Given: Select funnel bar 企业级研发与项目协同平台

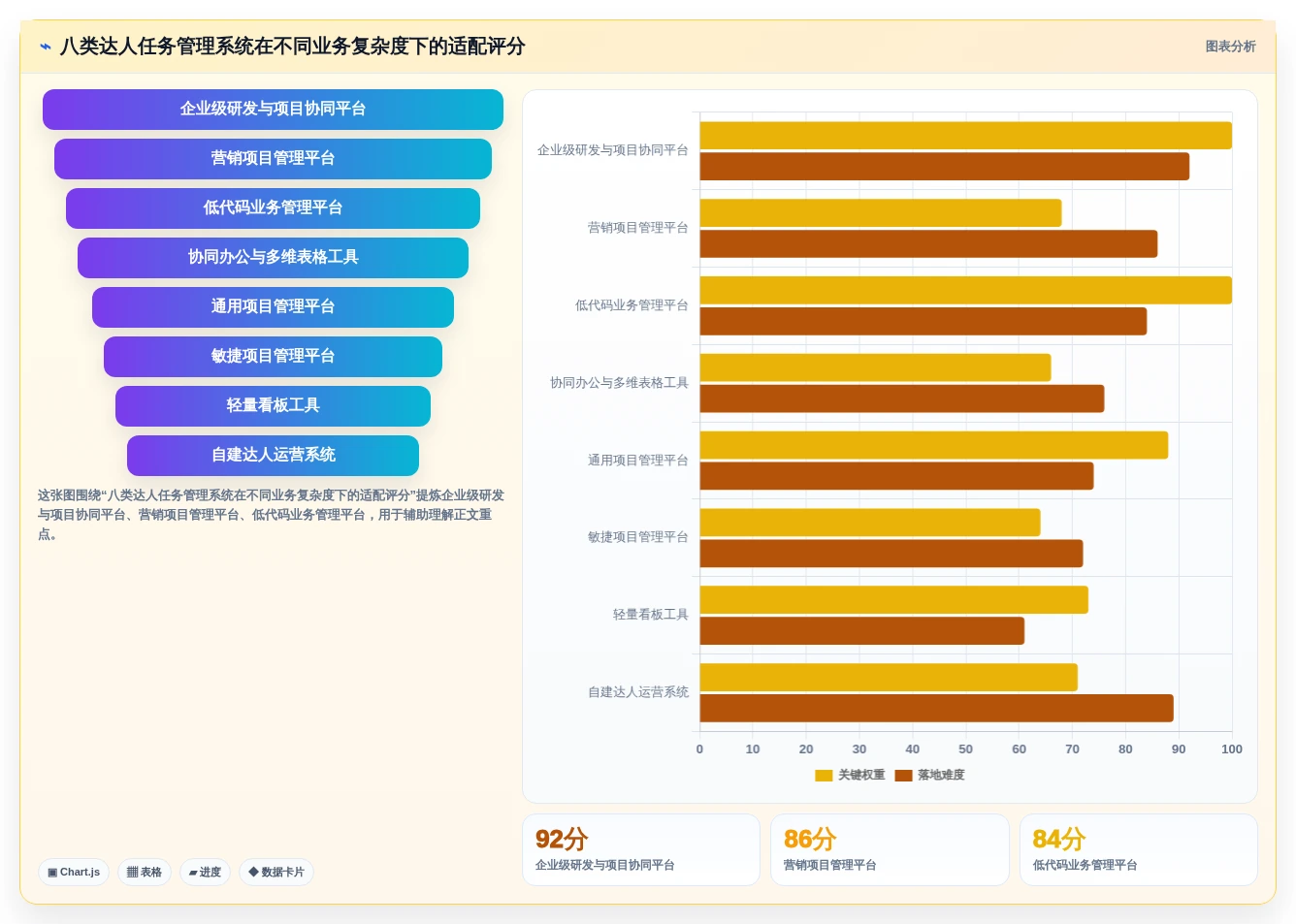Looking at the screenshot, I should pyautogui.click(x=273, y=110).
